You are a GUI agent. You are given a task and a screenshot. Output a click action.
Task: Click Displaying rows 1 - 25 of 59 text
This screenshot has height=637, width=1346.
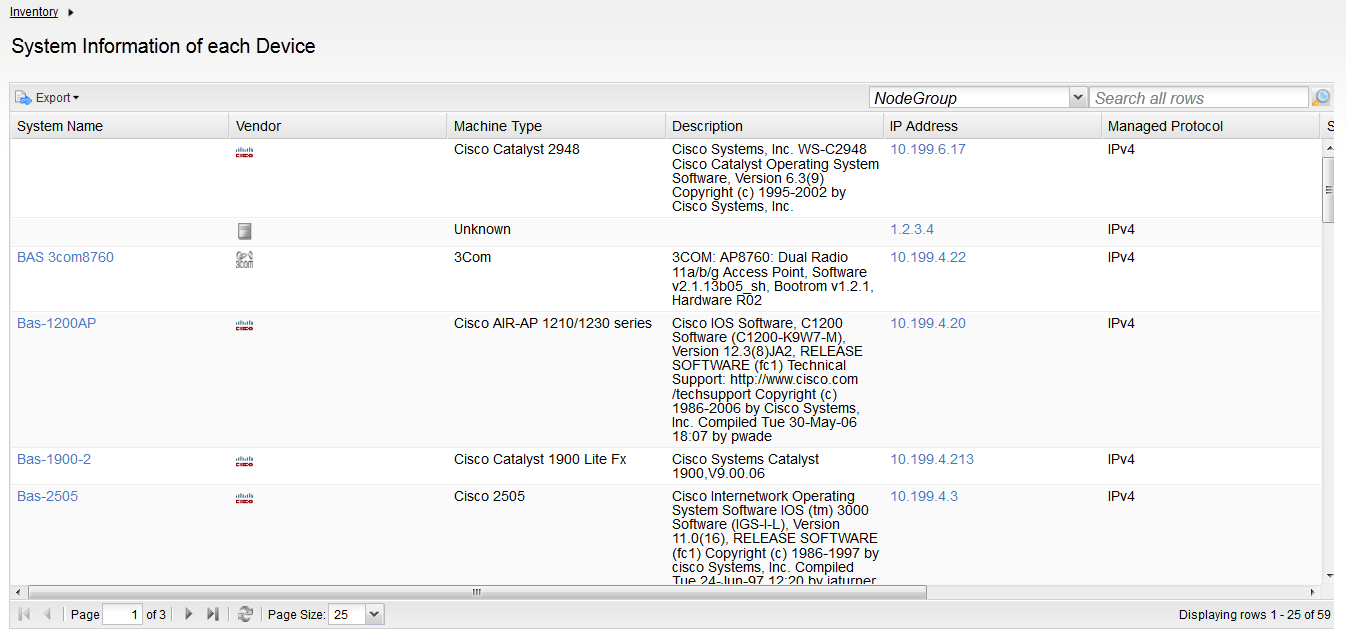pyautogui.click(x=1254, y=615)
